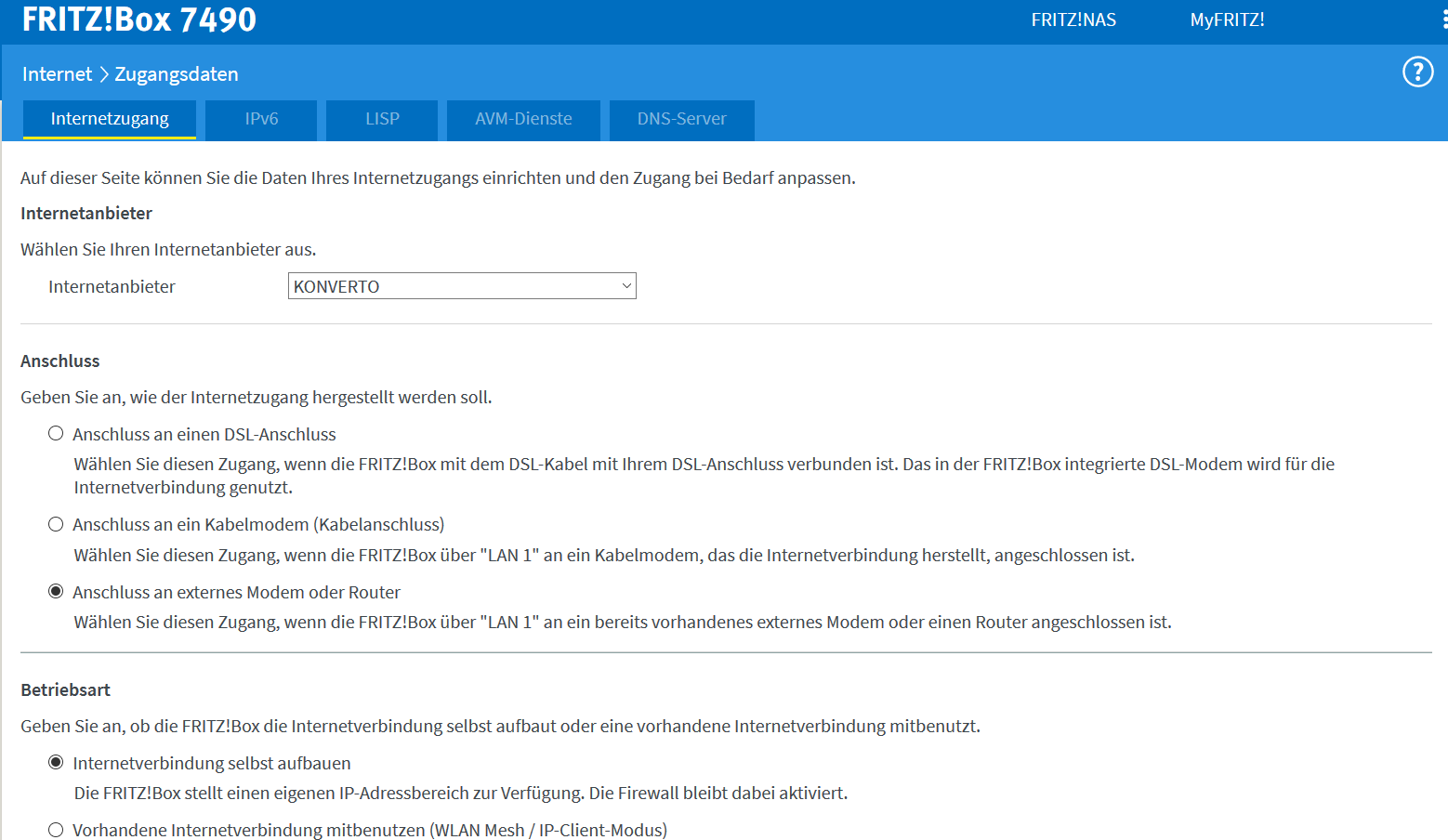Go to the DNS-Server tab
Image resolution: width=1448 pixels, height=840 pixels.
point(681,120)
